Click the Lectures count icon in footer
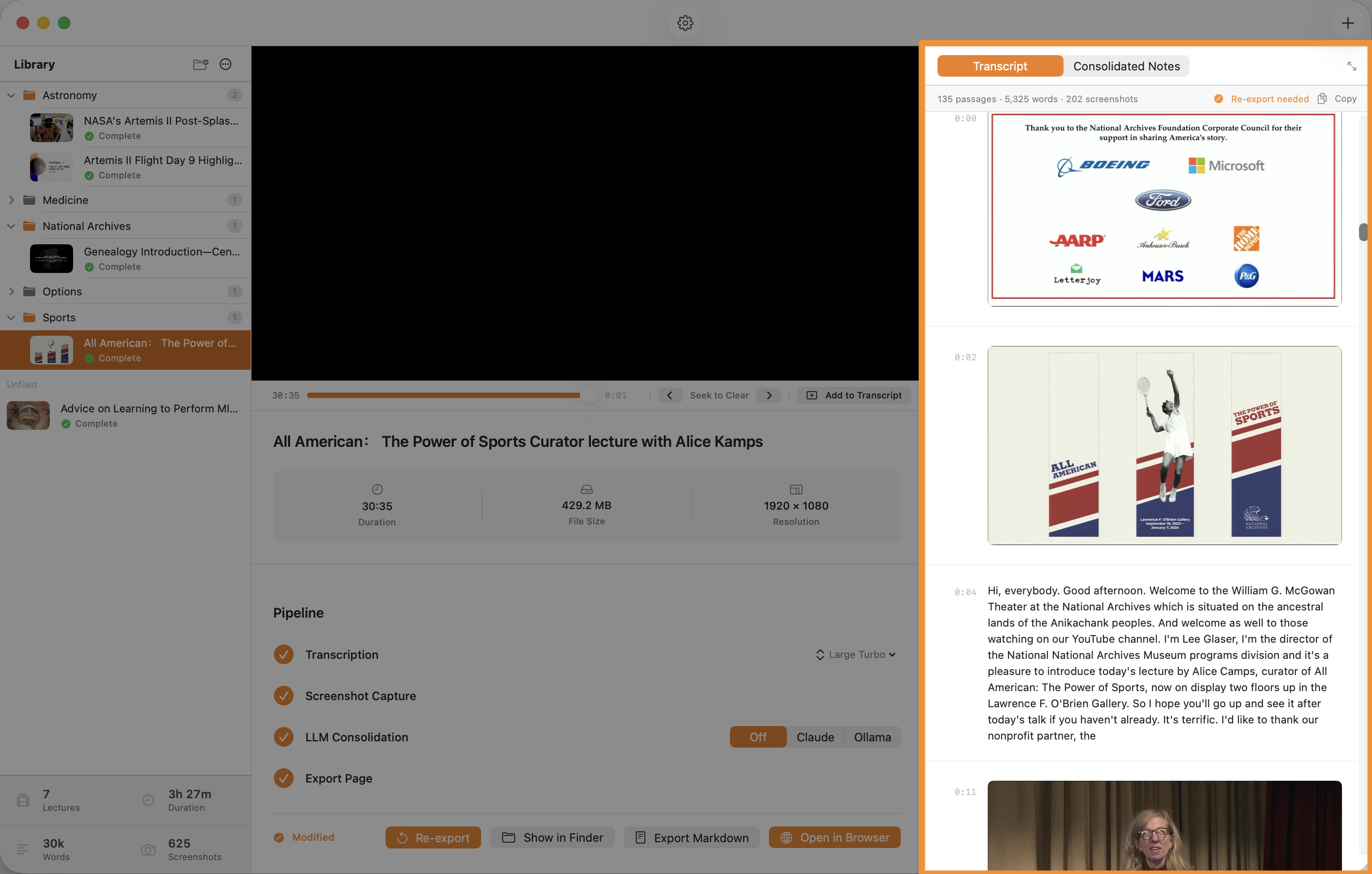 coord(23,800)
